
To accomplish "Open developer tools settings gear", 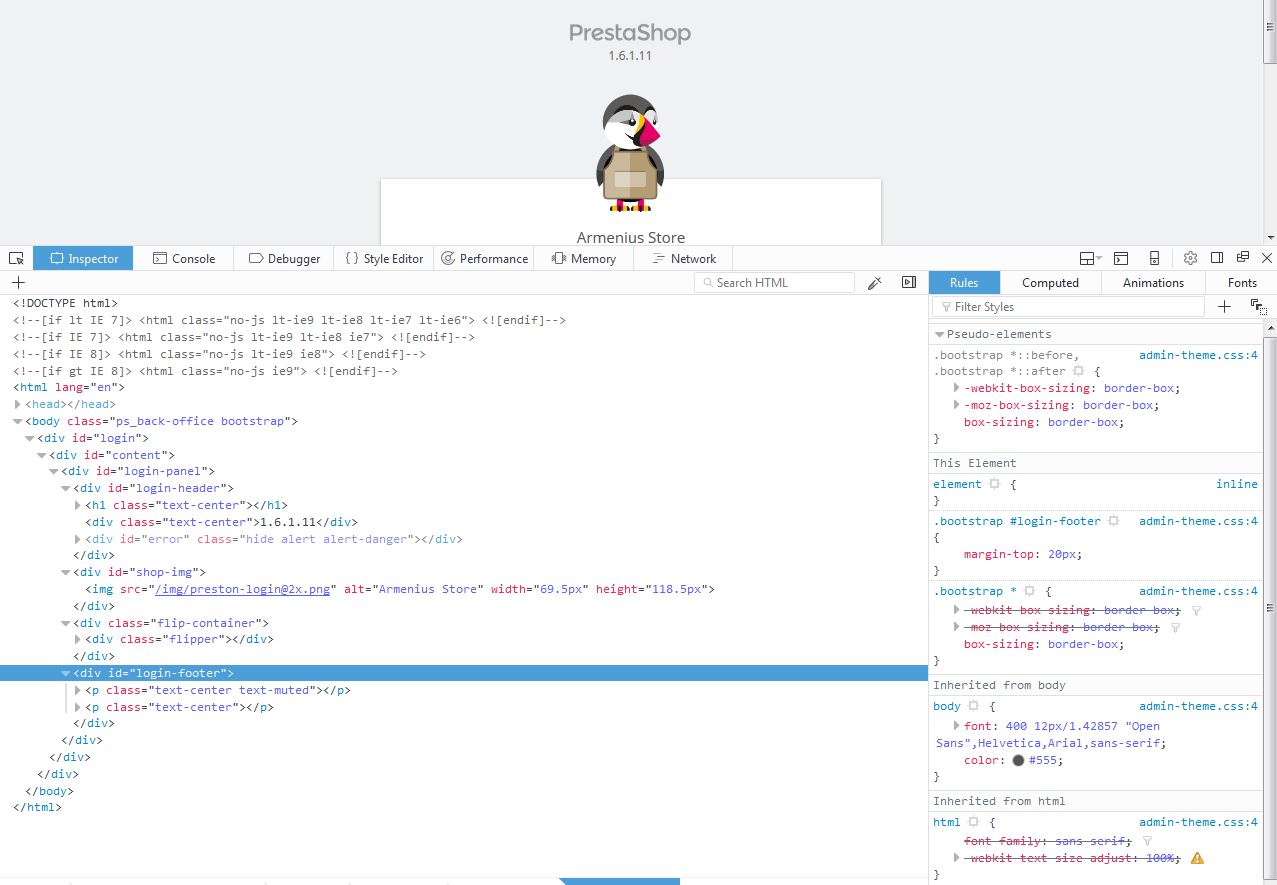I will 1190,258.
